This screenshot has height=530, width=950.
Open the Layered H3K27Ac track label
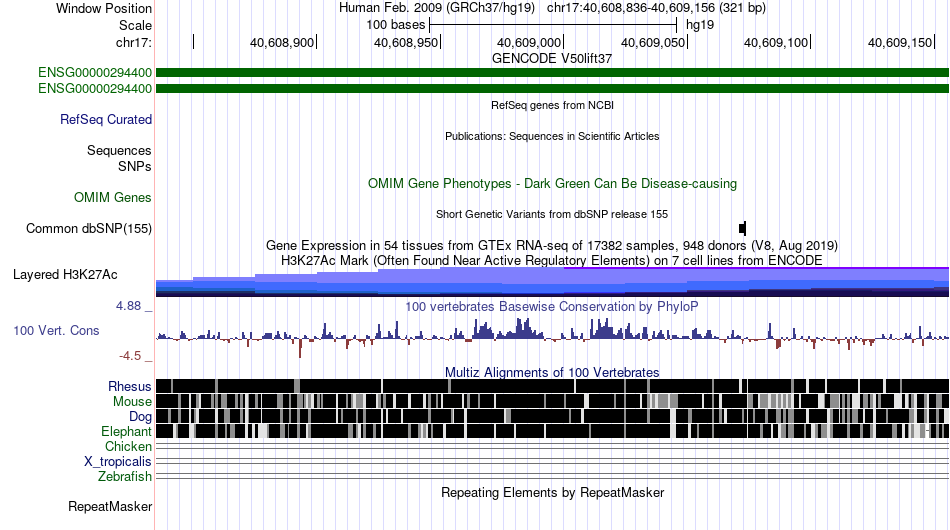click(65, 274)
